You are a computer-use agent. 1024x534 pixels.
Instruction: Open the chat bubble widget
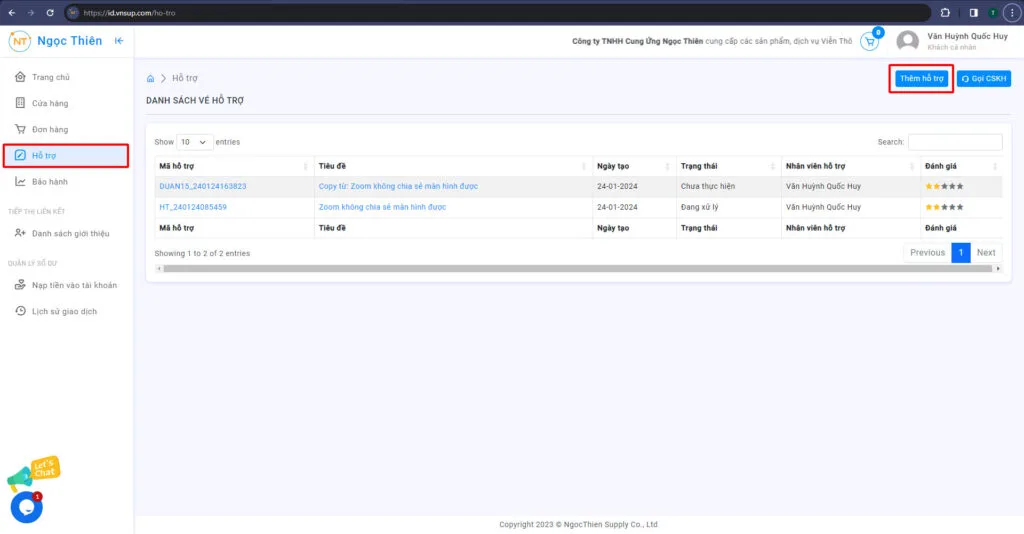(26, 507)
